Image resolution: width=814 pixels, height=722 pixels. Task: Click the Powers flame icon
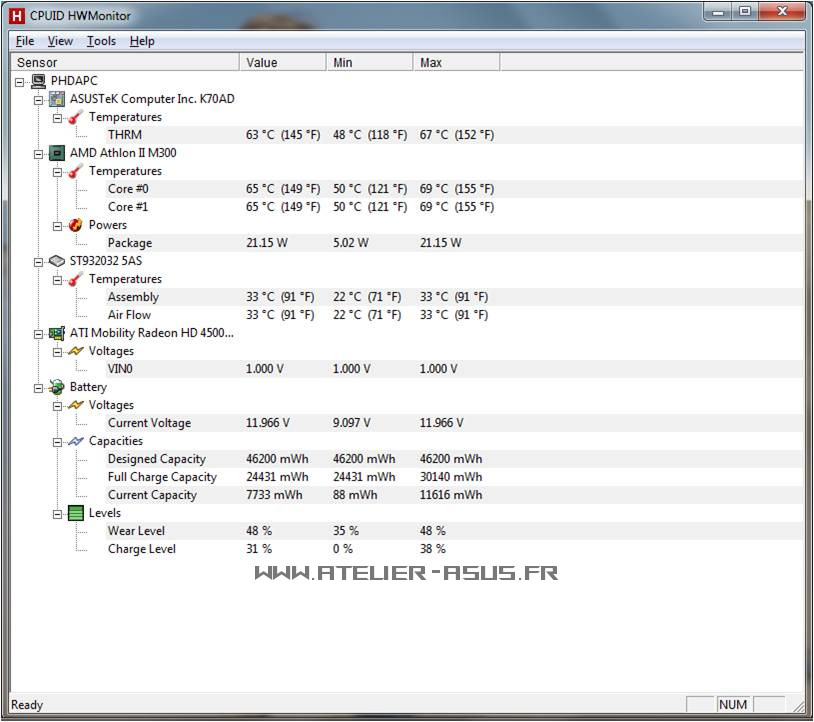[x=76, y=225]
